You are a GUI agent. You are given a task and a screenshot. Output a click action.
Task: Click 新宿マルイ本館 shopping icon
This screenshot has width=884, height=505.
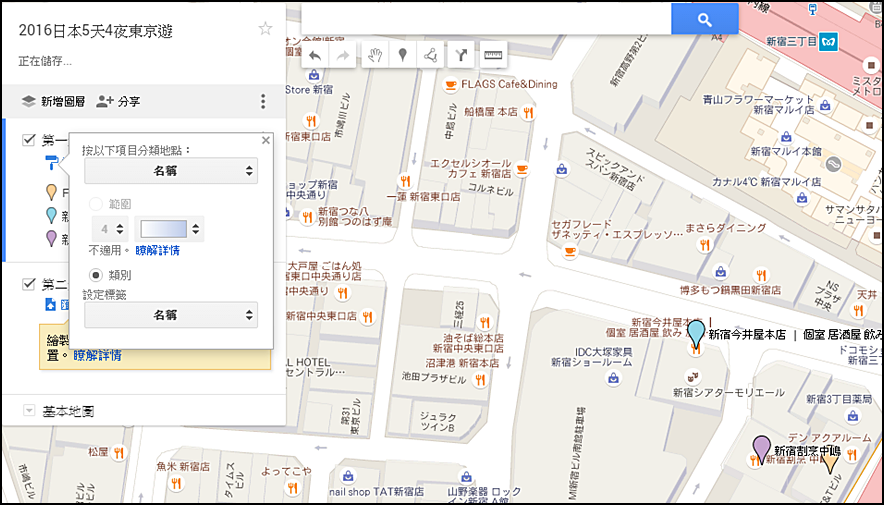pos(785,136)
